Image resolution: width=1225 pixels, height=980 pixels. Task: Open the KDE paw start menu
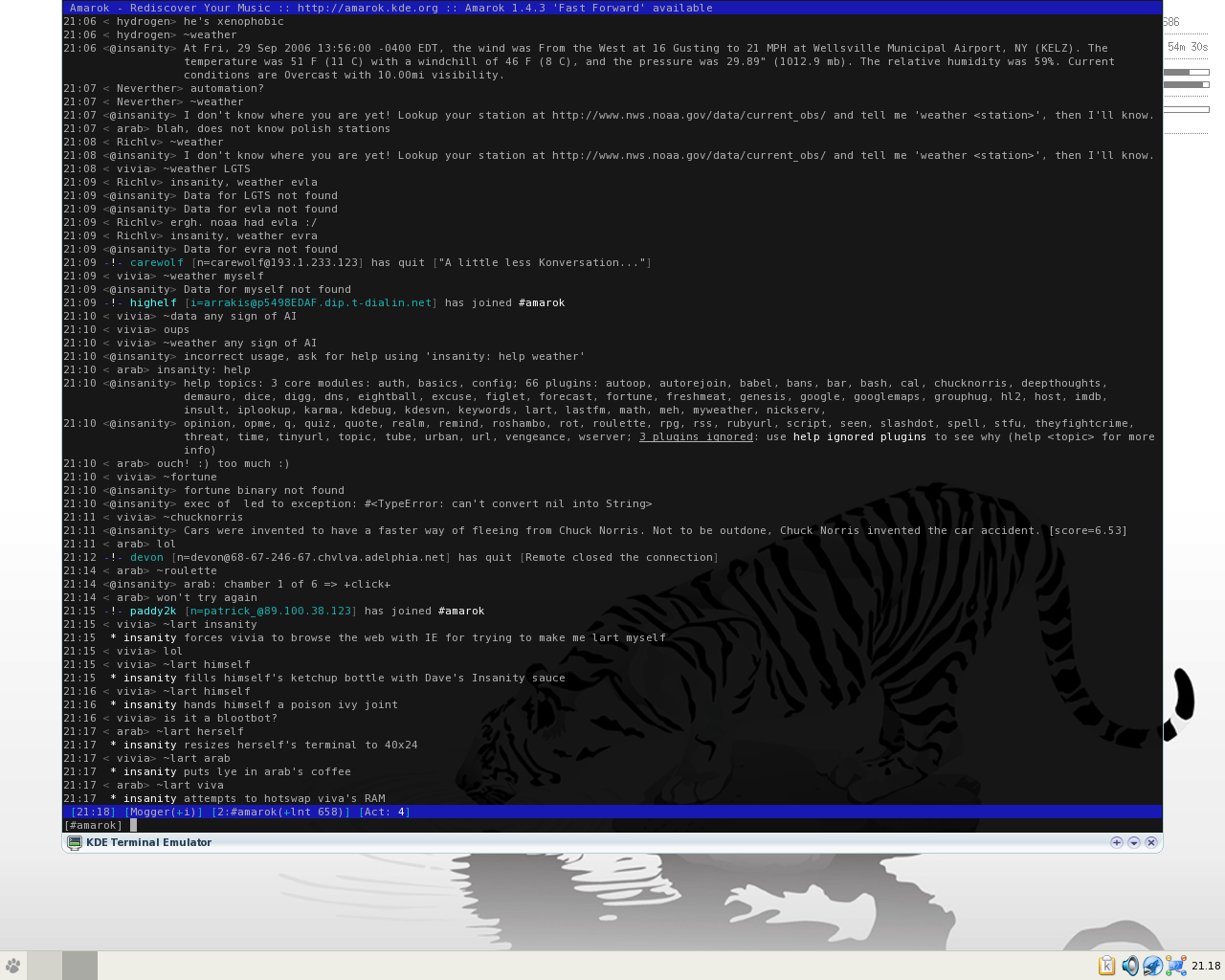click(x=12, y=966)
